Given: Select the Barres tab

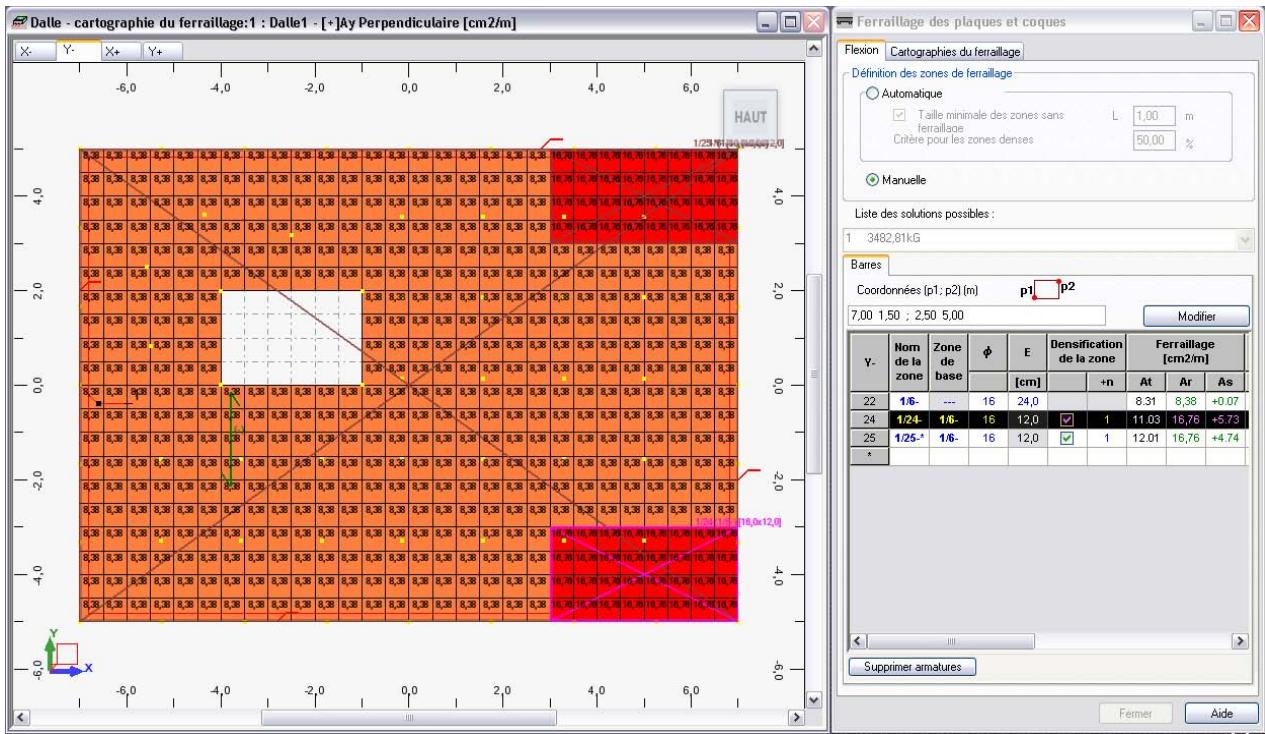Looking at the screenshot, I should pyautogui.click(x=866, y=266).
